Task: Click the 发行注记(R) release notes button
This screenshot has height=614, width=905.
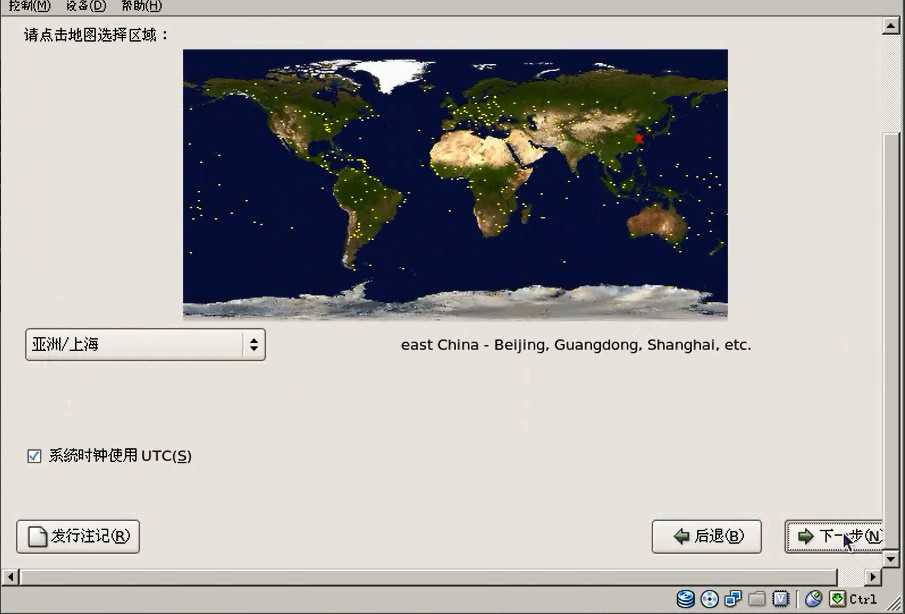Action: (78, 537)
